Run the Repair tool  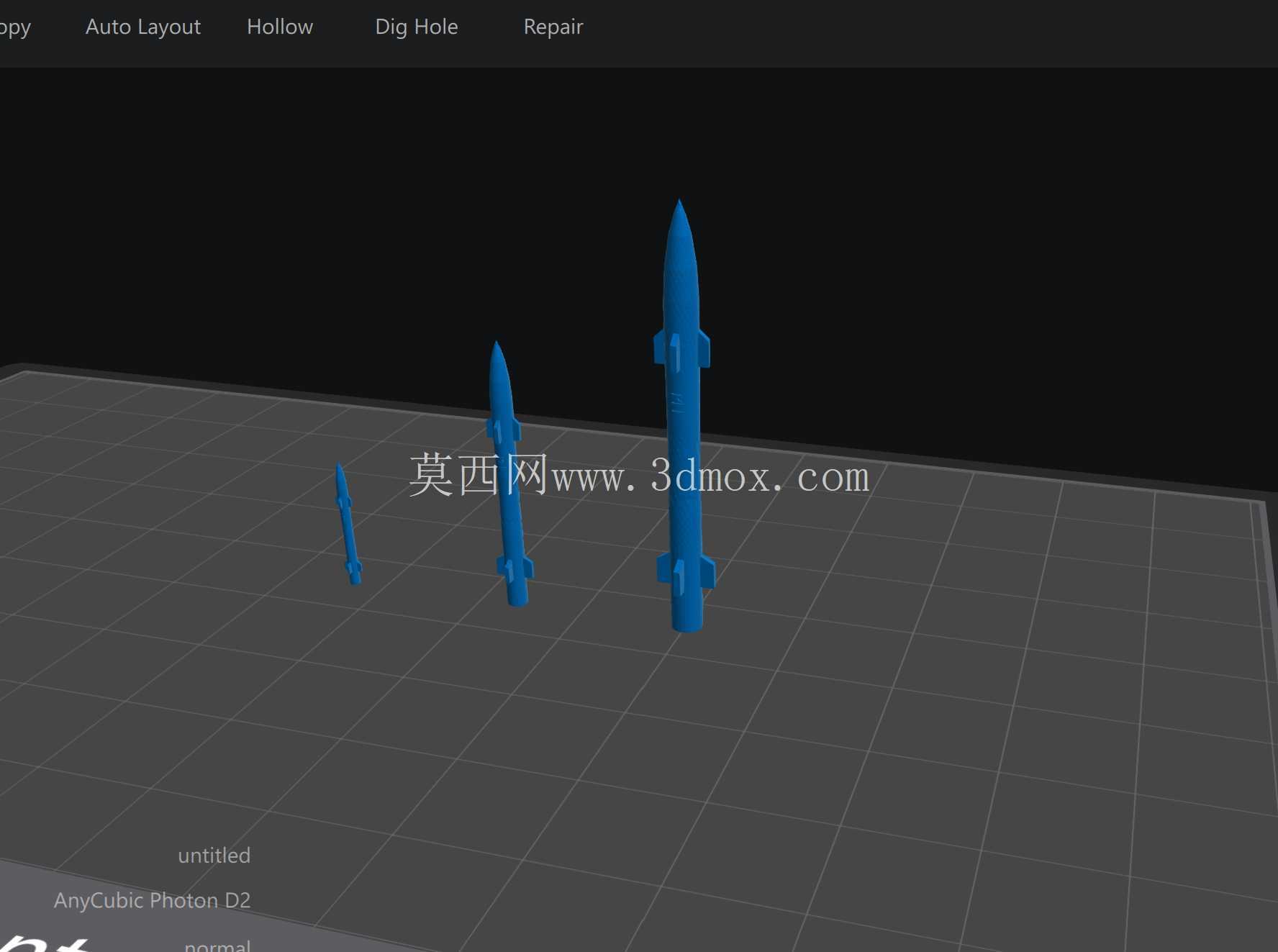(x=553, y=27)
